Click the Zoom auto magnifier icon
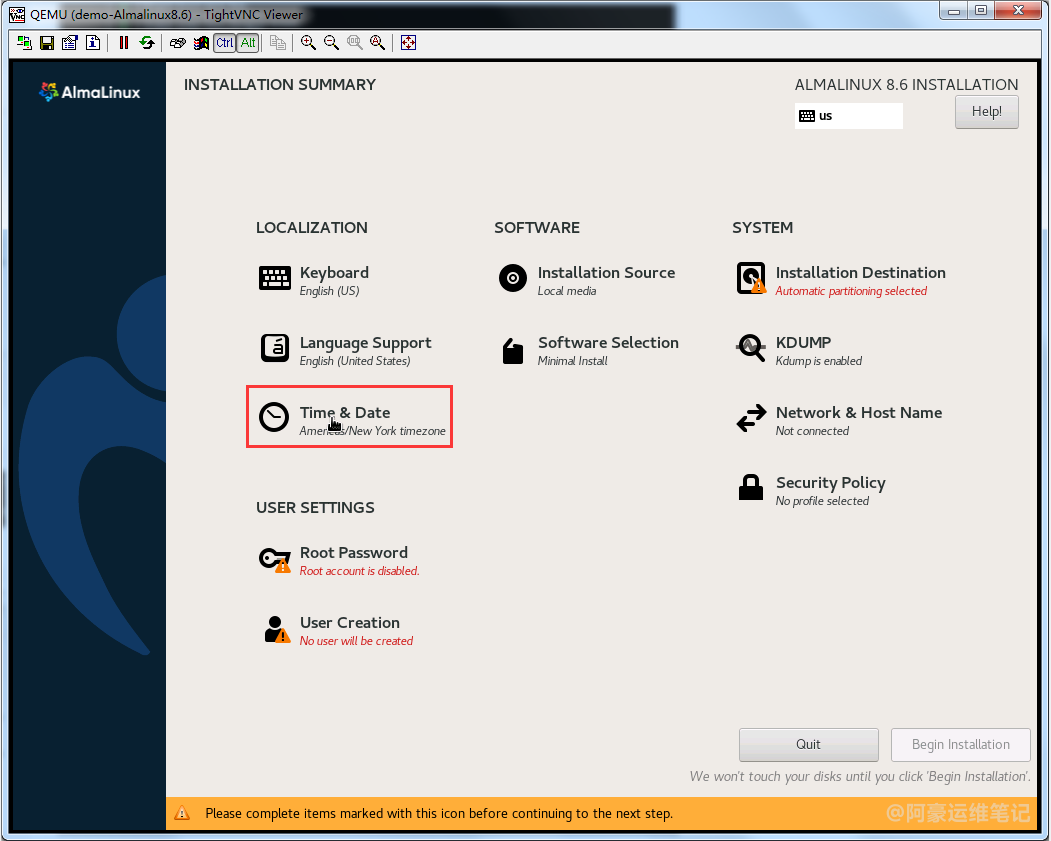Screen dimensions: 1051x841 coord(377,43)
